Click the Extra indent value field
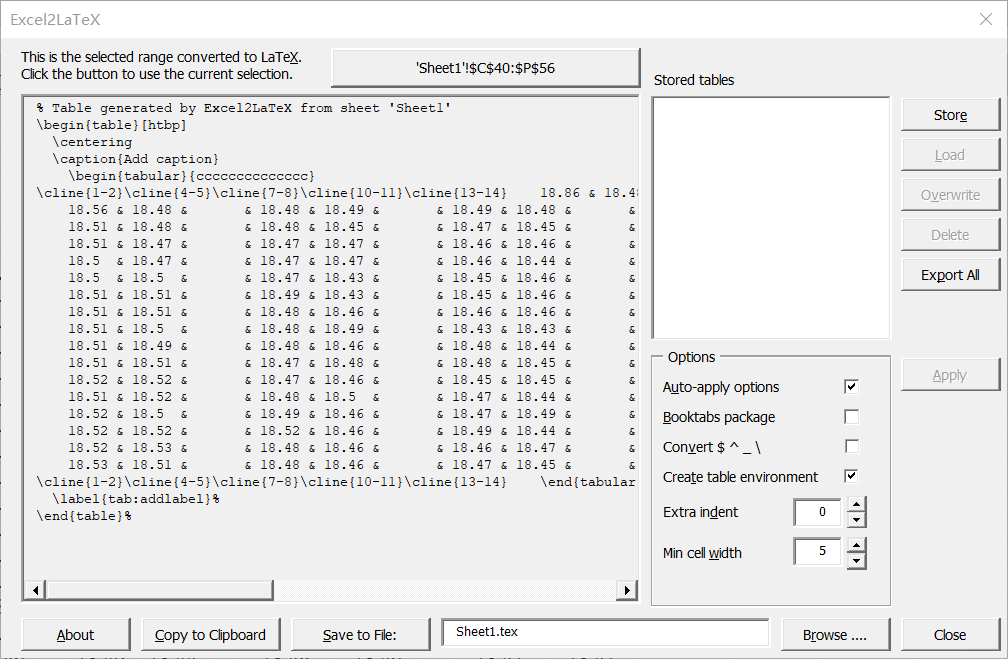The height and width of the screenshot is (659, 1008). 818,512
